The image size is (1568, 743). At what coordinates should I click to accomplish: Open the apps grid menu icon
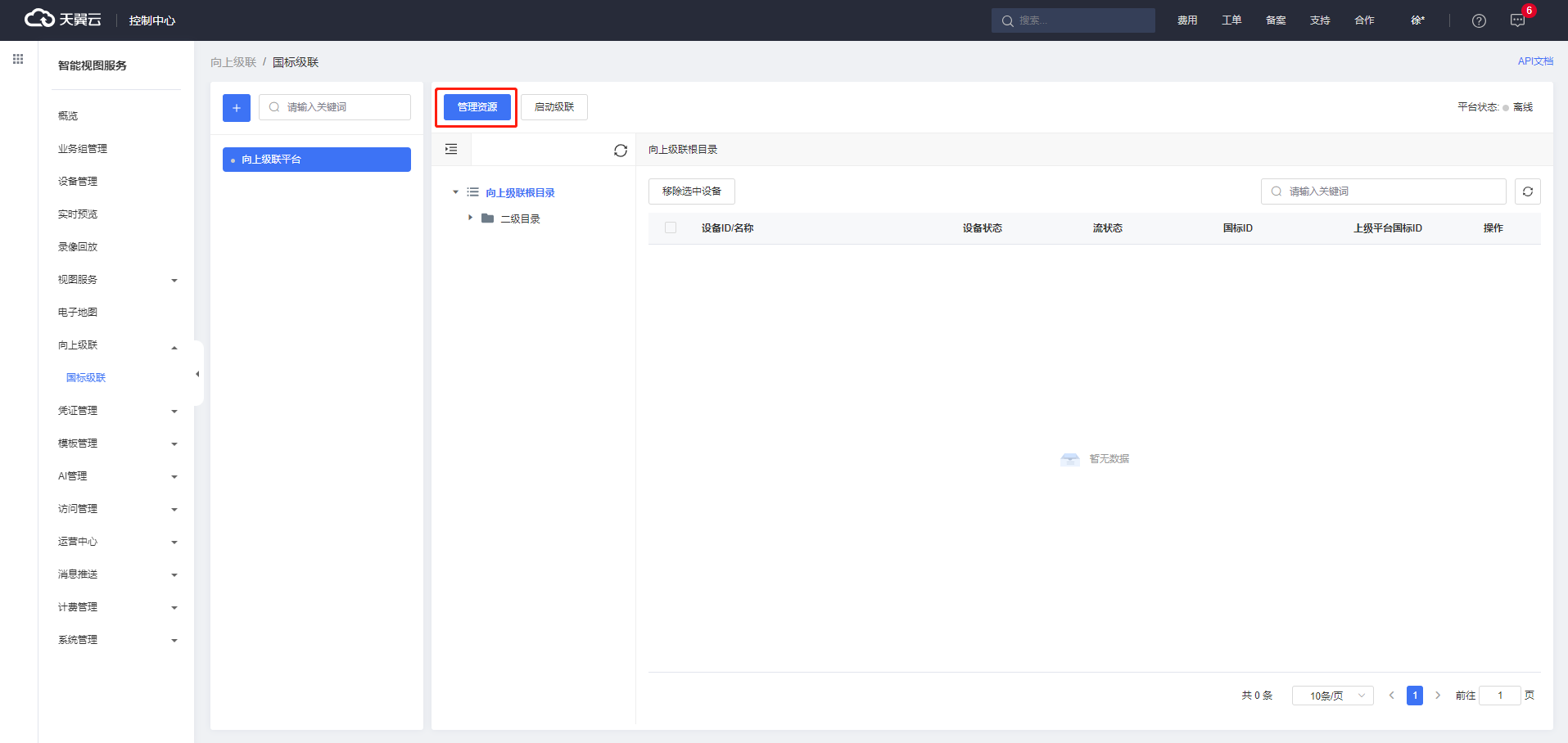(x=18, y=59)
